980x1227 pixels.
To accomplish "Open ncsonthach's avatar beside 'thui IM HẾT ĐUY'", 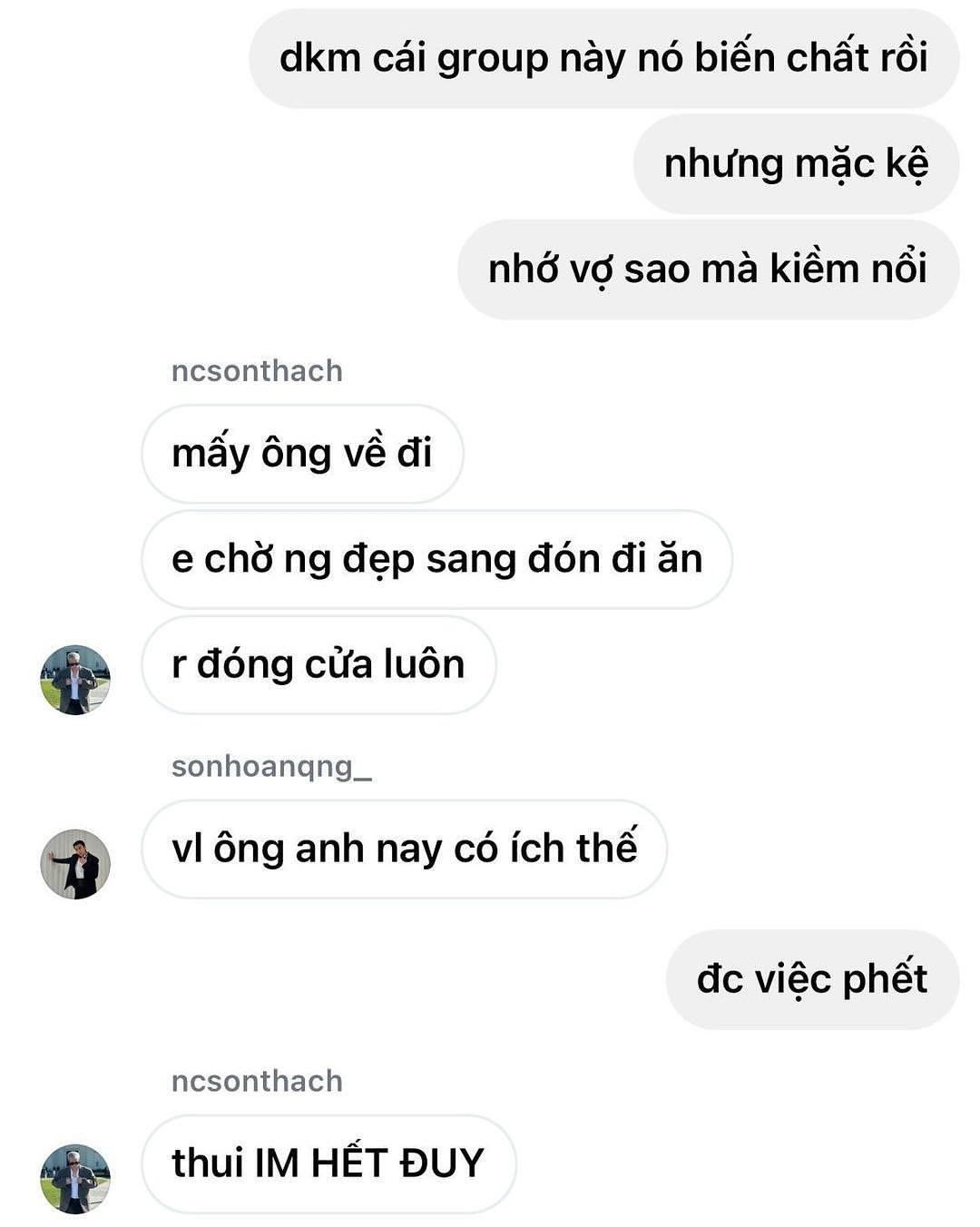I will click(75, 1178).
